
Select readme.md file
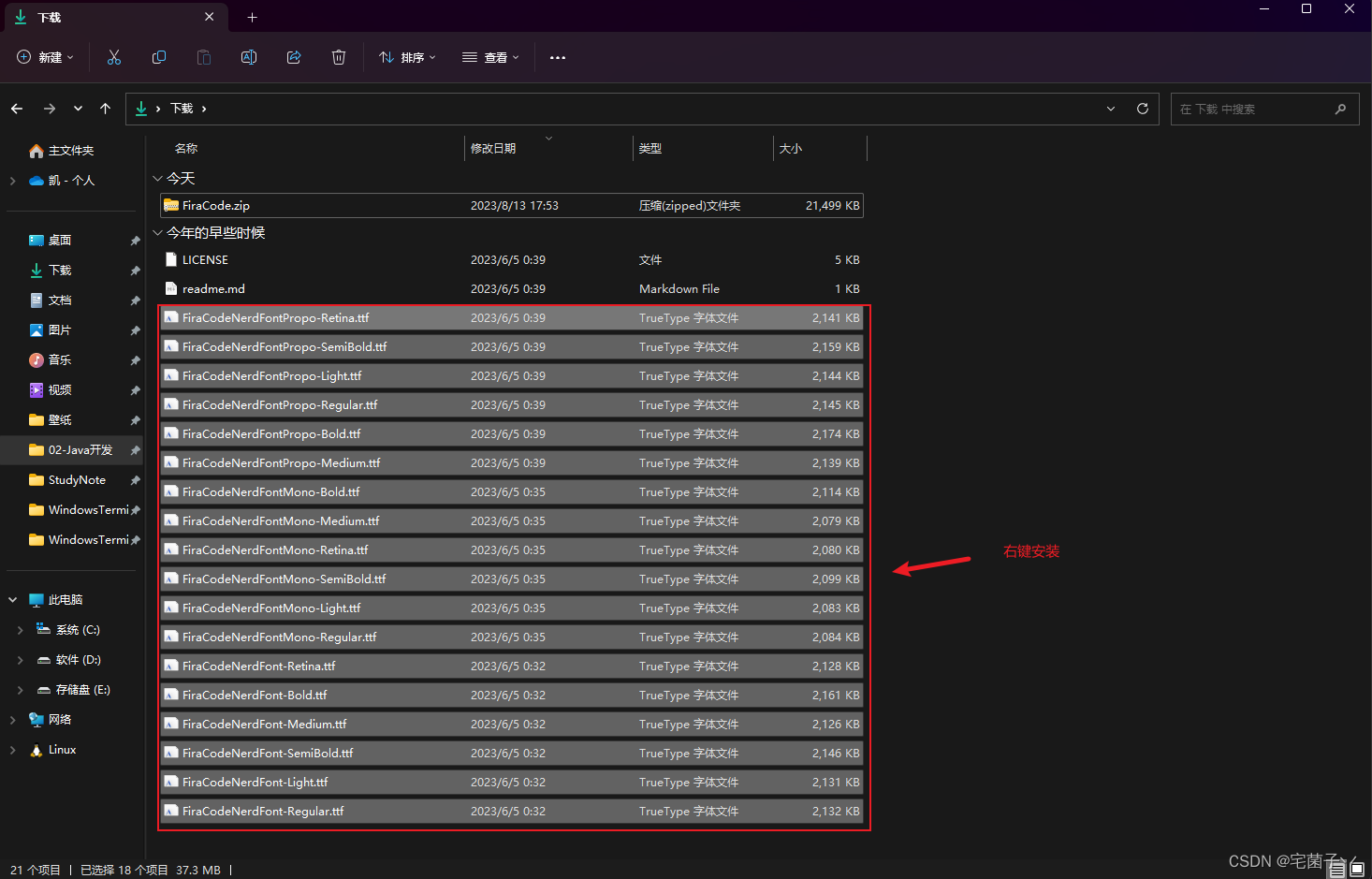coord(512,288)
